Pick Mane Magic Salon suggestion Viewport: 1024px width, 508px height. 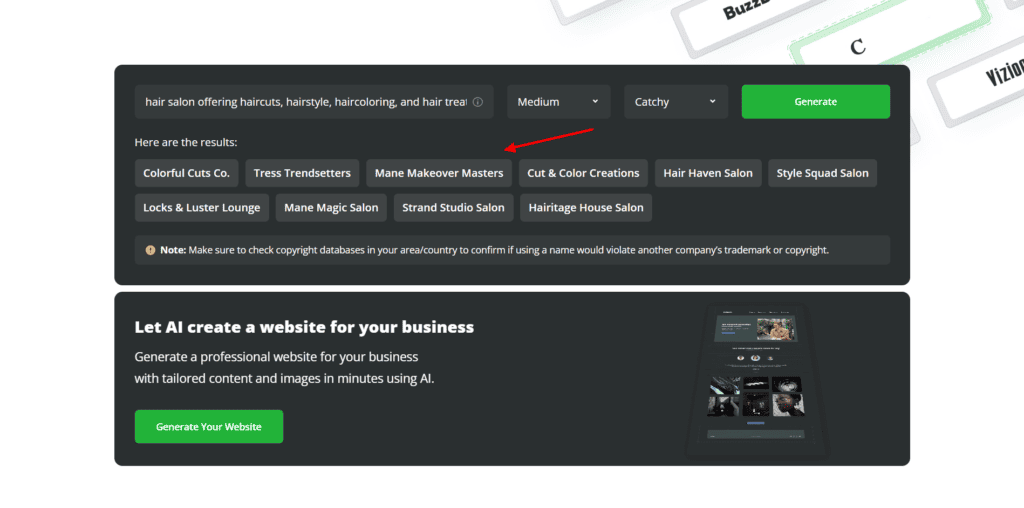pyautogui.click(x=331, y=208)
